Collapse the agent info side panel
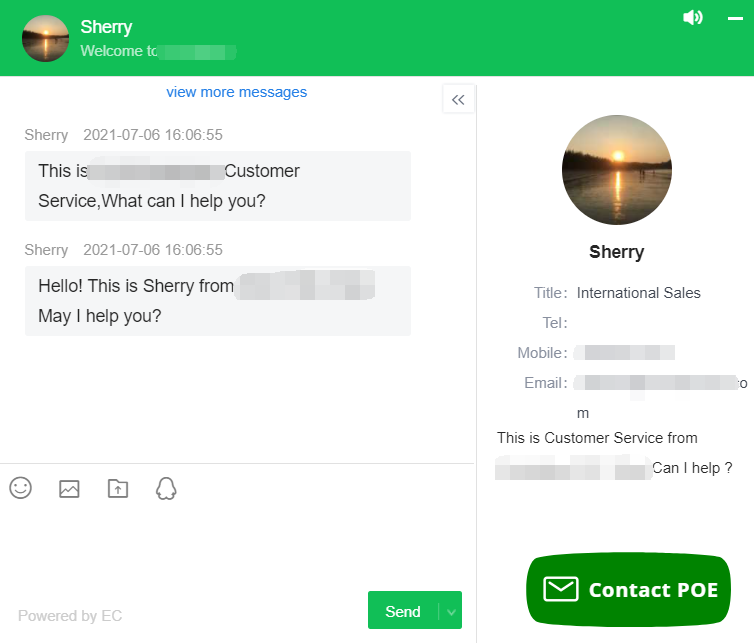Image resolution: width=754 pixels, height=643 pixels. point(458,99)
